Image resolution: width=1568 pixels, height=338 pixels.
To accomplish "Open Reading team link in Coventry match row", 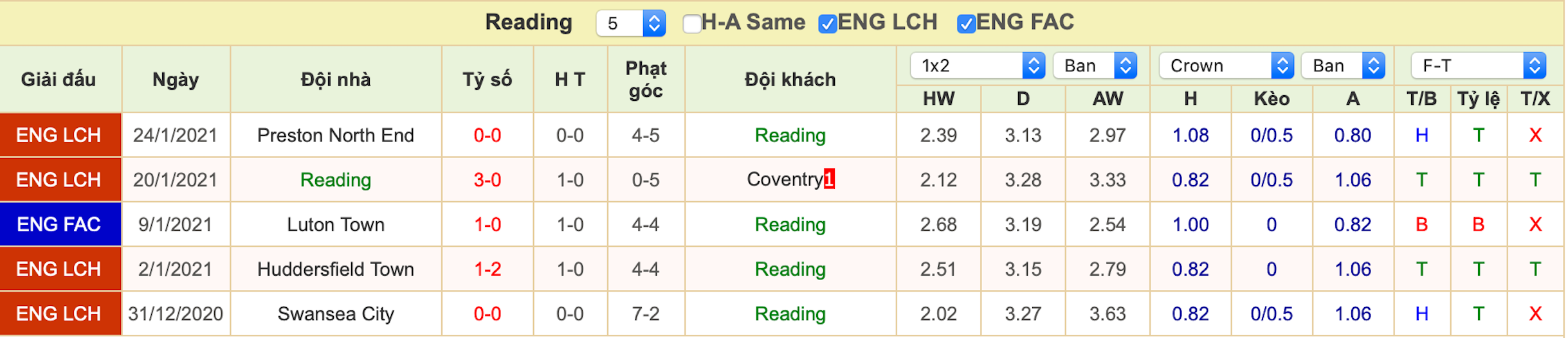I will [x=336, y=180].
